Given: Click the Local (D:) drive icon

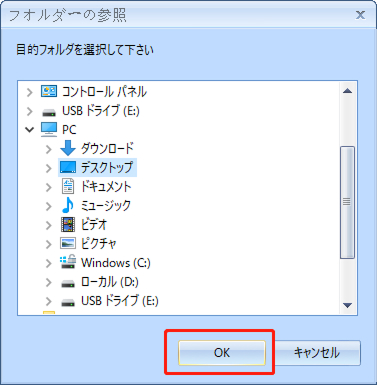Looking at the screenshot, I should pyautogui.click(x=68, y=284).
